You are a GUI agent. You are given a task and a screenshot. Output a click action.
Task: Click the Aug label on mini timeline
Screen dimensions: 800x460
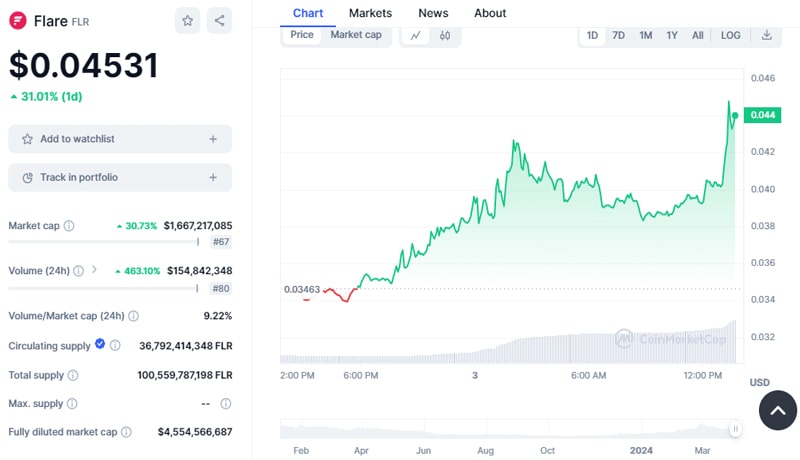pos(485,451)
